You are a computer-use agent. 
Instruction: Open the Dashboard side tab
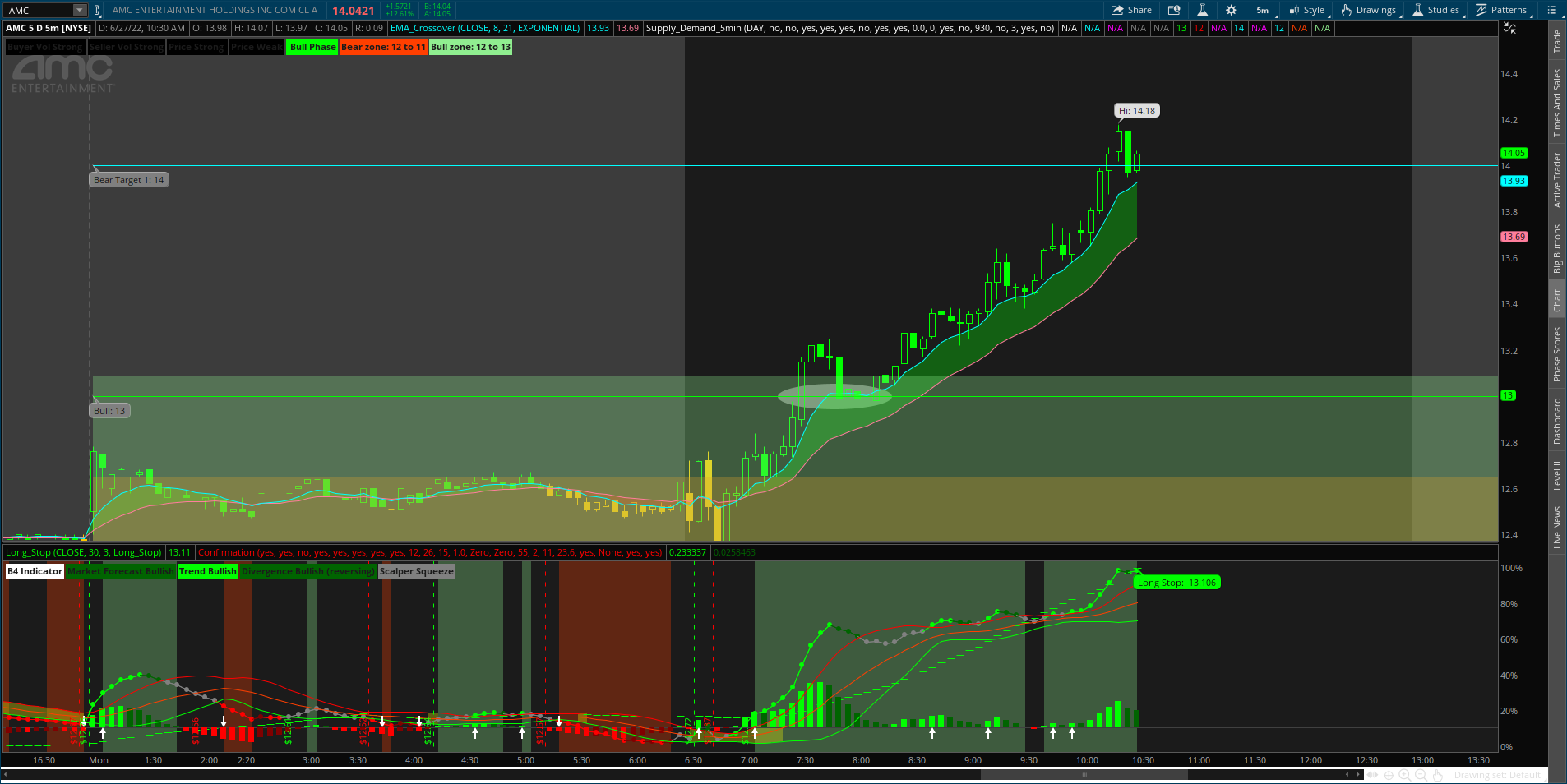coord(1557,422)
